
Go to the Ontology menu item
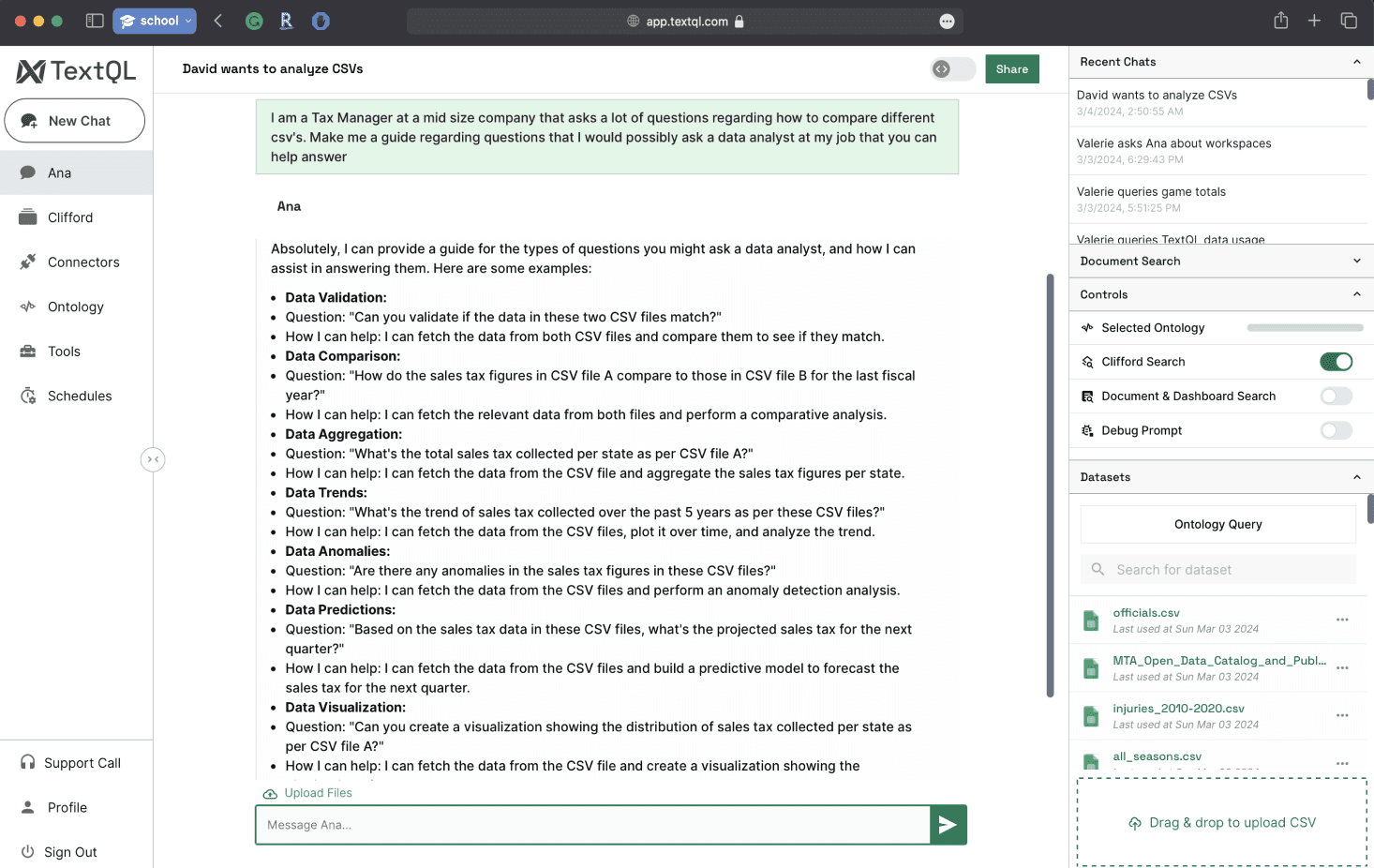(77, 307)
